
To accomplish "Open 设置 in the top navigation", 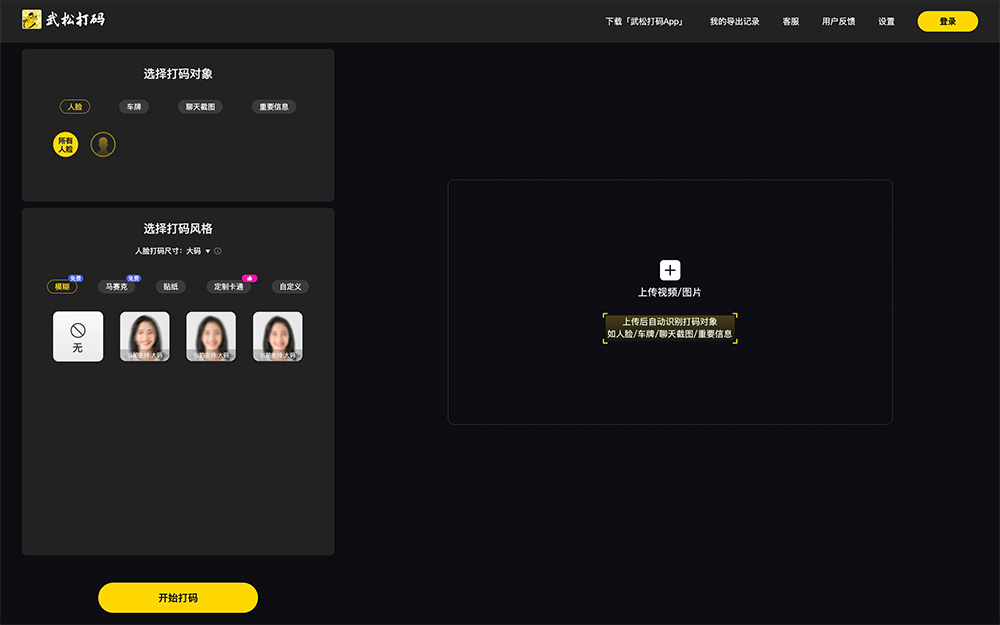I will [886, 22].
